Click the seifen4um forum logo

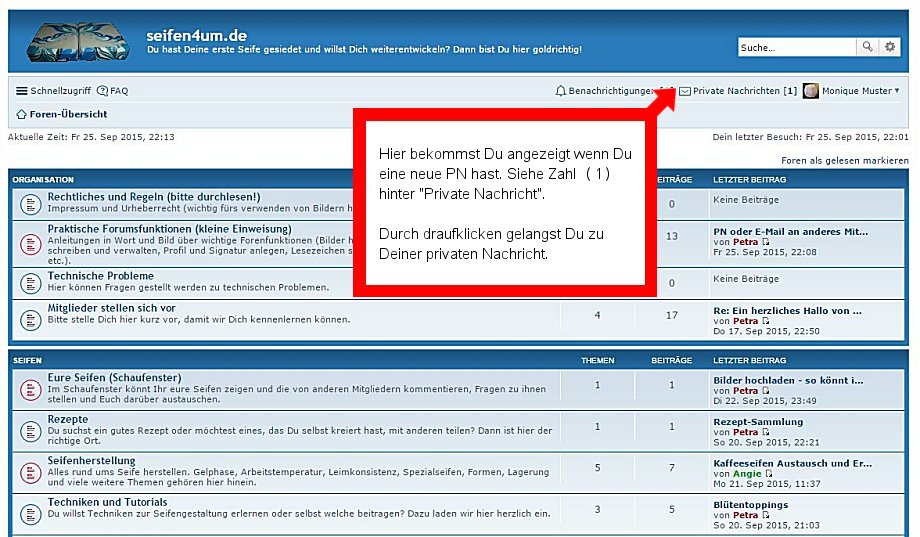click(78, 42)
